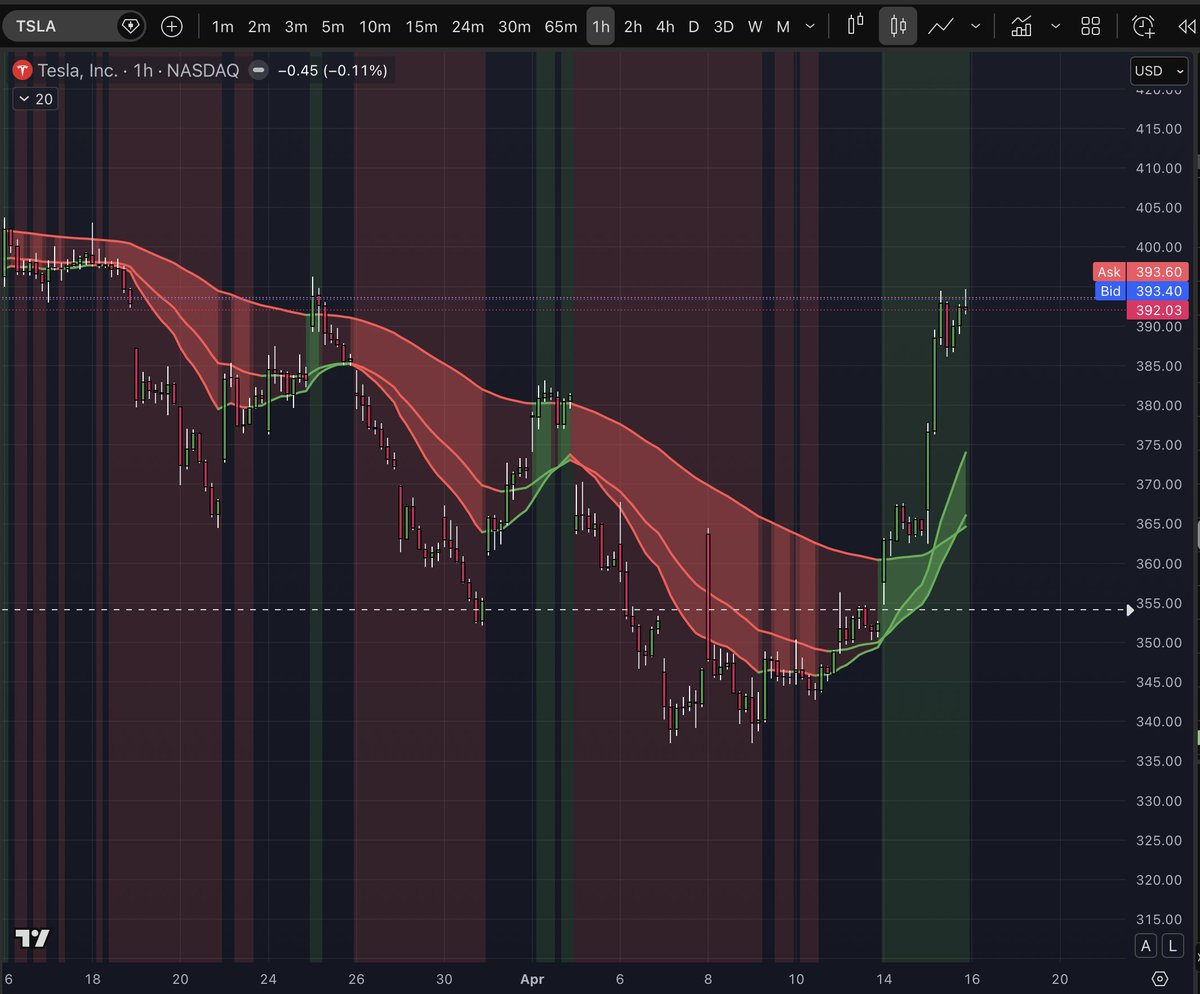Expand the extra timeframes chevron
Viewport: 1200px width, 994px height.
point(810,26)
